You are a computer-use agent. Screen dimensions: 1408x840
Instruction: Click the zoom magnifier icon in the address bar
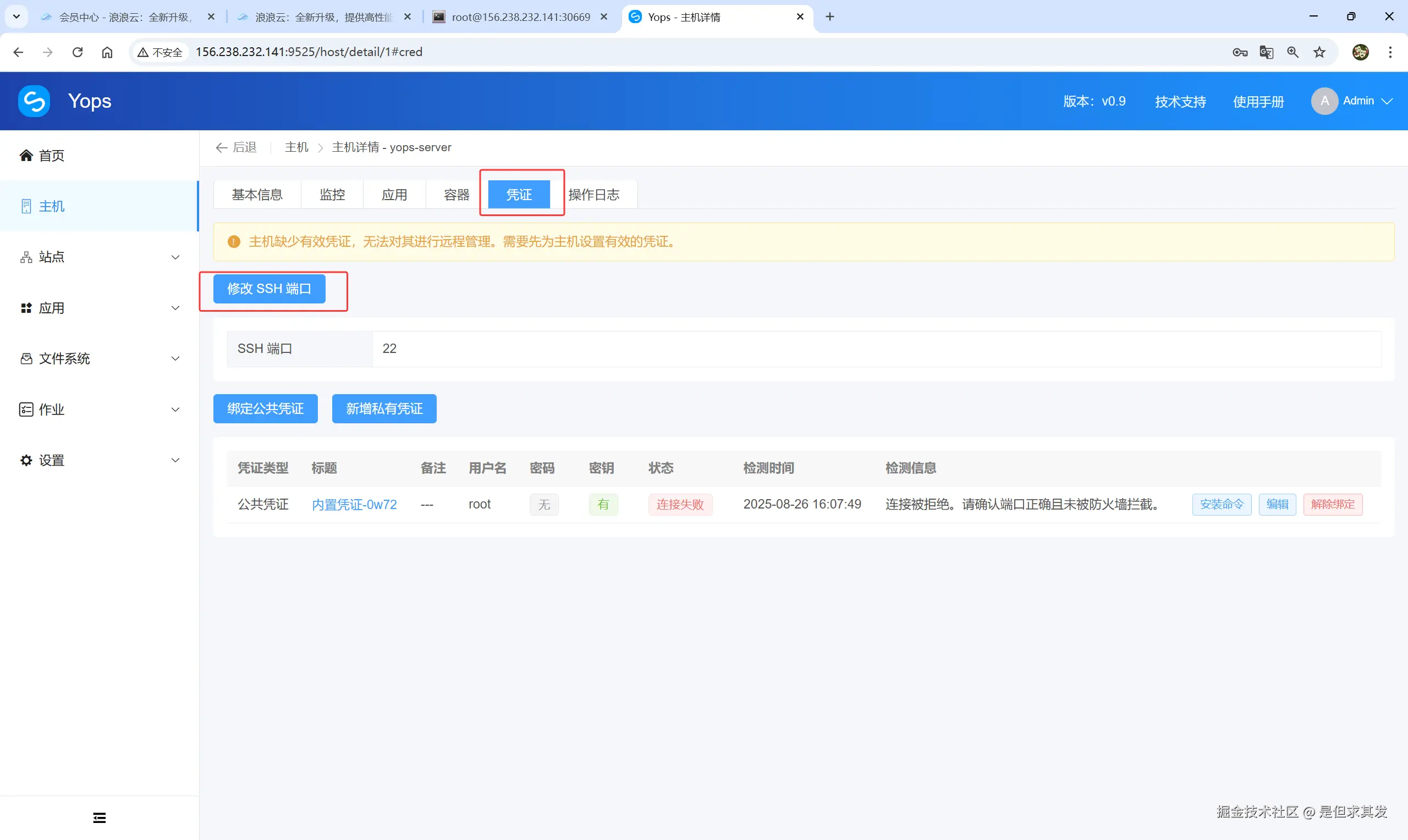click(1292, 52)
